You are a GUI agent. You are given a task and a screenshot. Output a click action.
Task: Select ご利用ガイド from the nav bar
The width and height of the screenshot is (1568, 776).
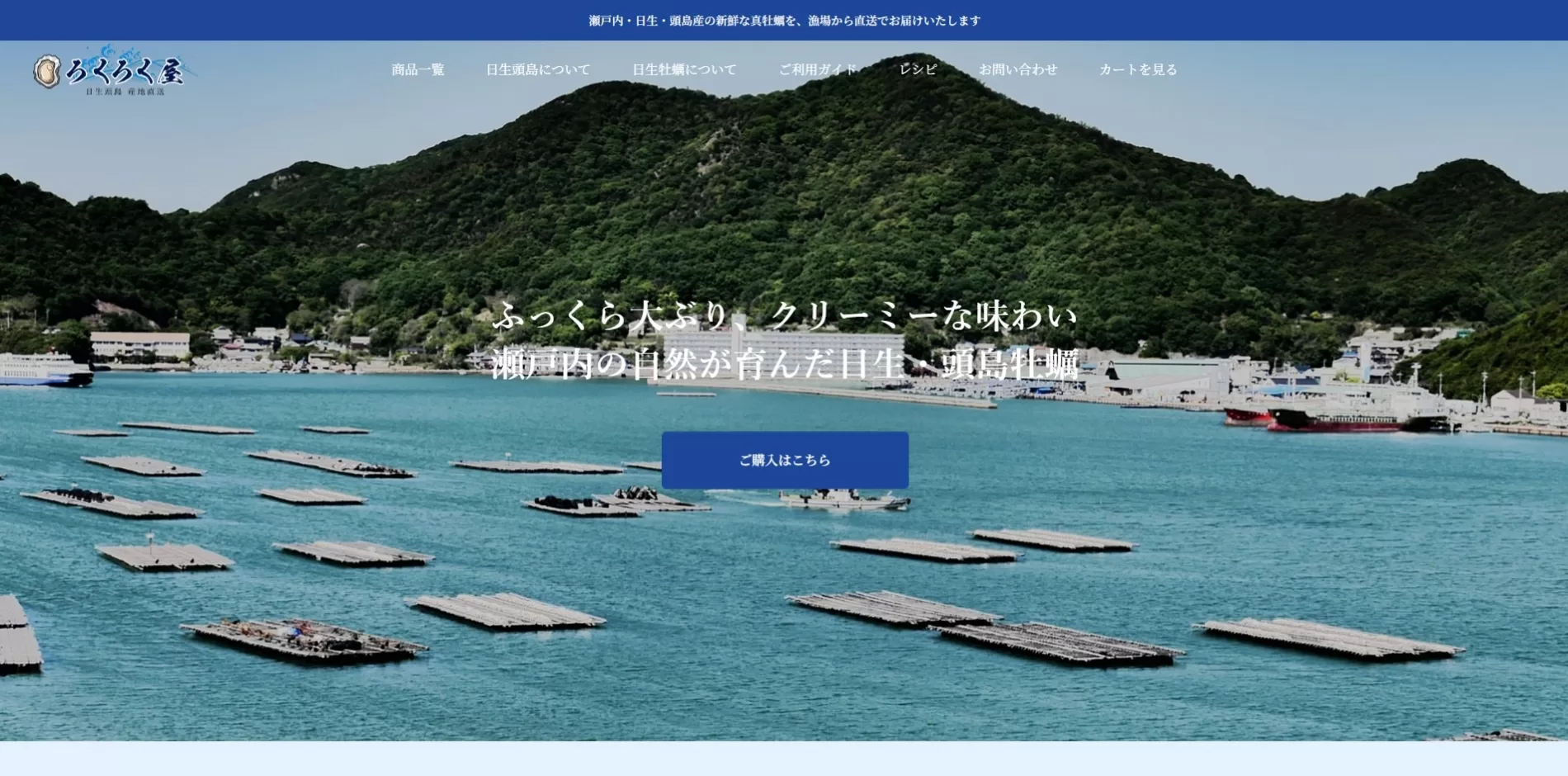pos(818,70)
